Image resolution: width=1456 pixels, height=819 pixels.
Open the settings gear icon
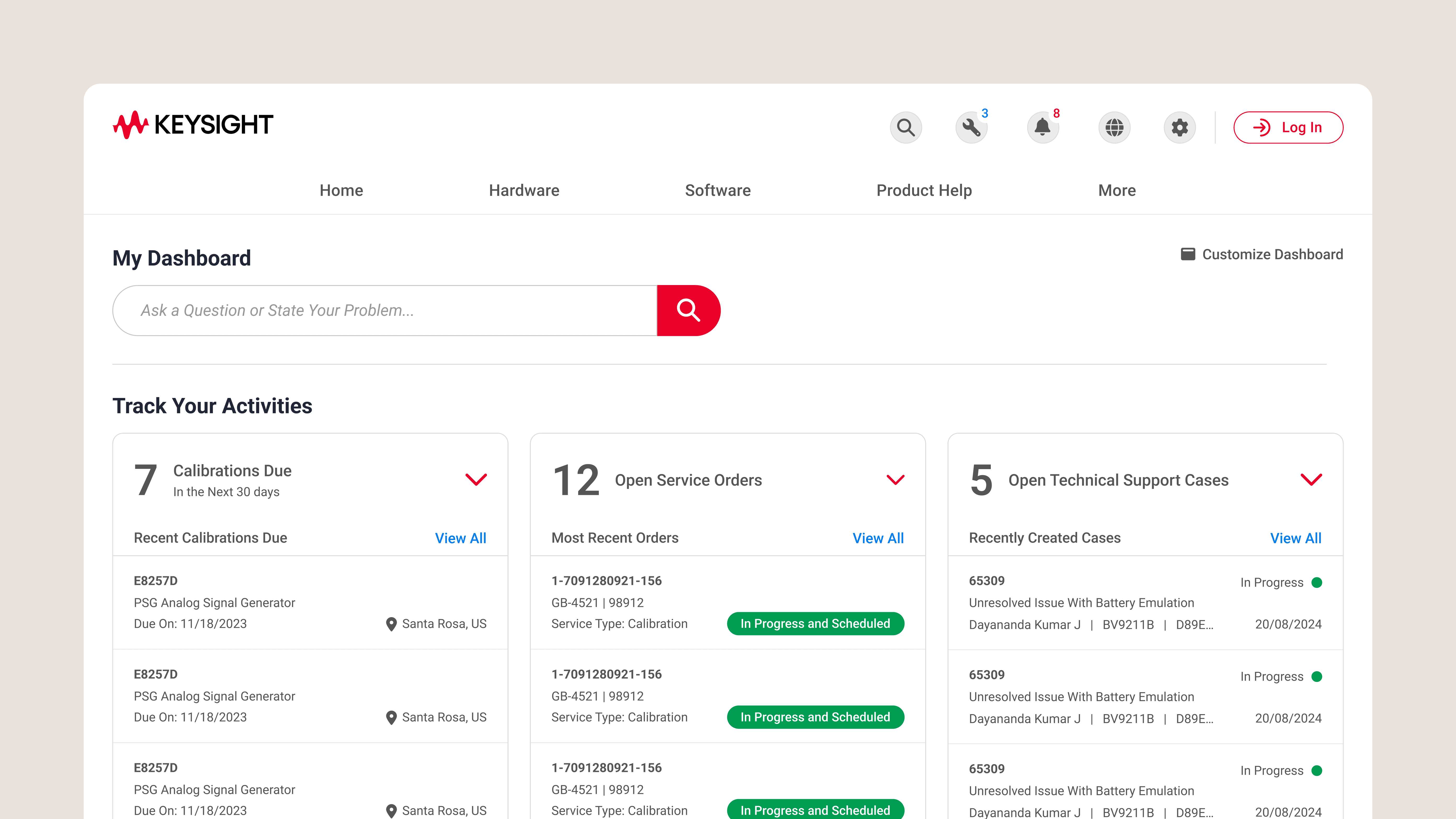(x=1180, y=127)
